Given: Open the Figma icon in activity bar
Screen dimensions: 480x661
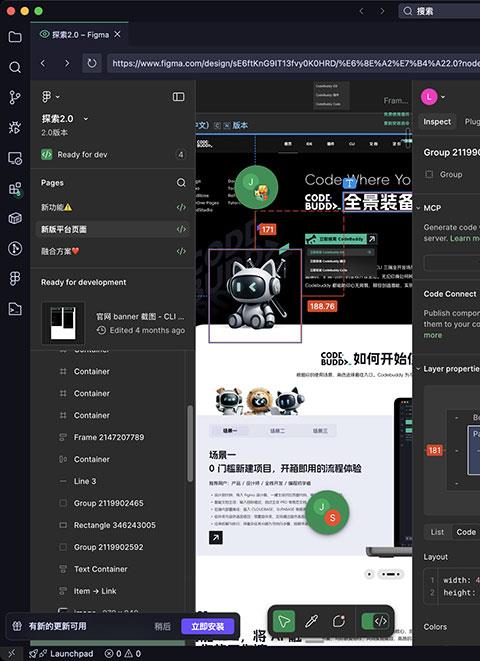Looking at the screenshot, I should (x=15, y=279).
